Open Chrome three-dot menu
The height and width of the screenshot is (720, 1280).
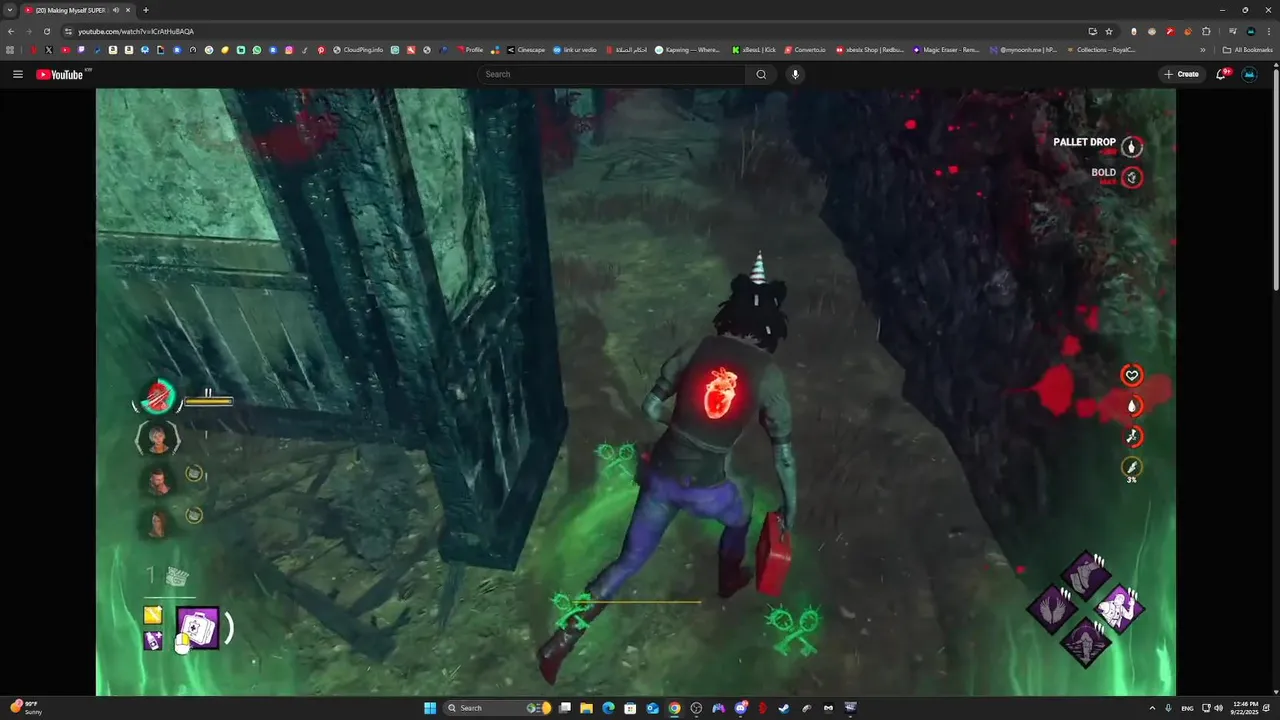(1269, 31)
